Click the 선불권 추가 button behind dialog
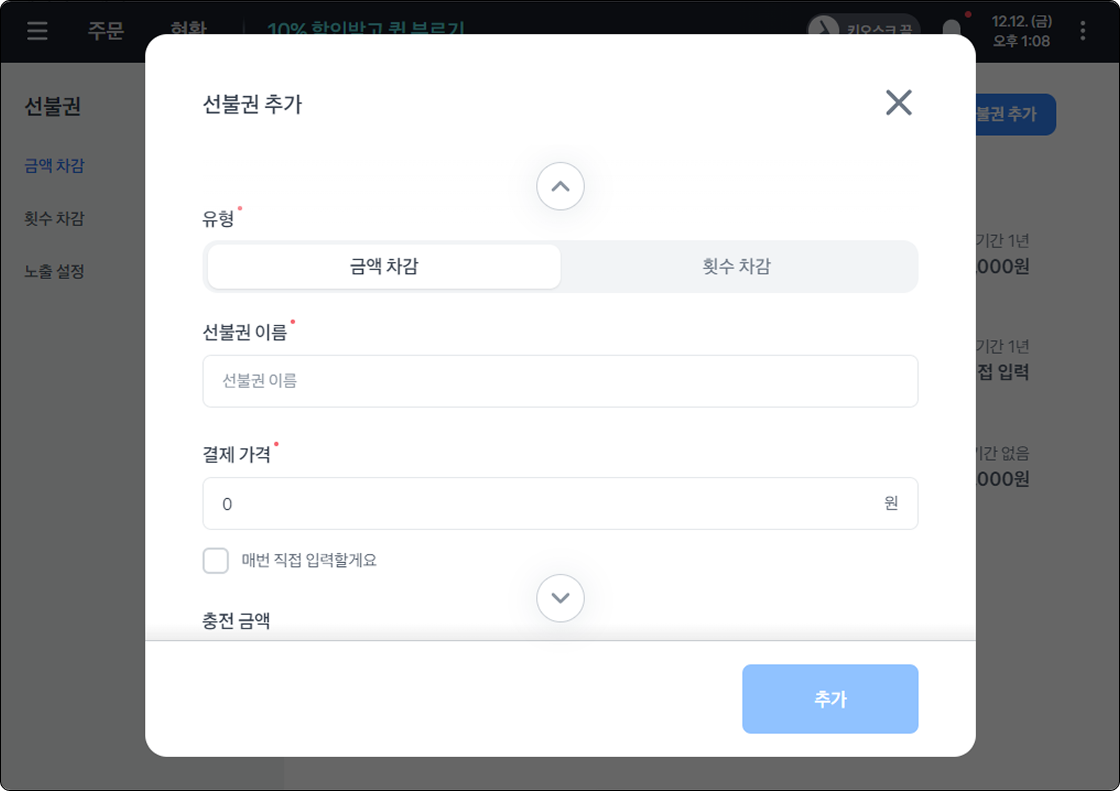Viewport: 1120px width, 791px height. (x=1014, y=114)
